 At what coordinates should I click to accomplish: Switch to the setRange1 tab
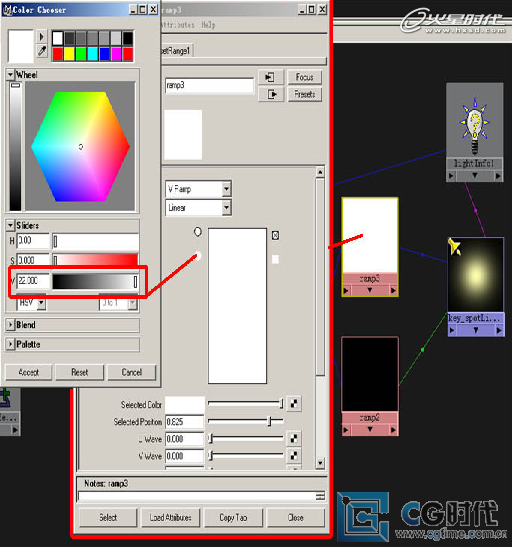[x=176, y=51]
